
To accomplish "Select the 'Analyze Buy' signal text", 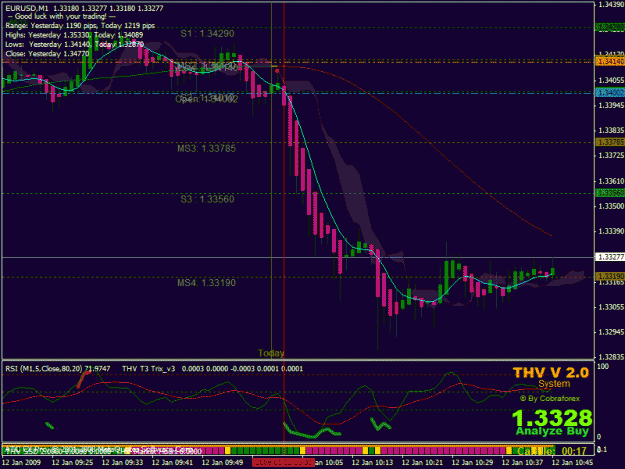I will [x=552, y=431].
